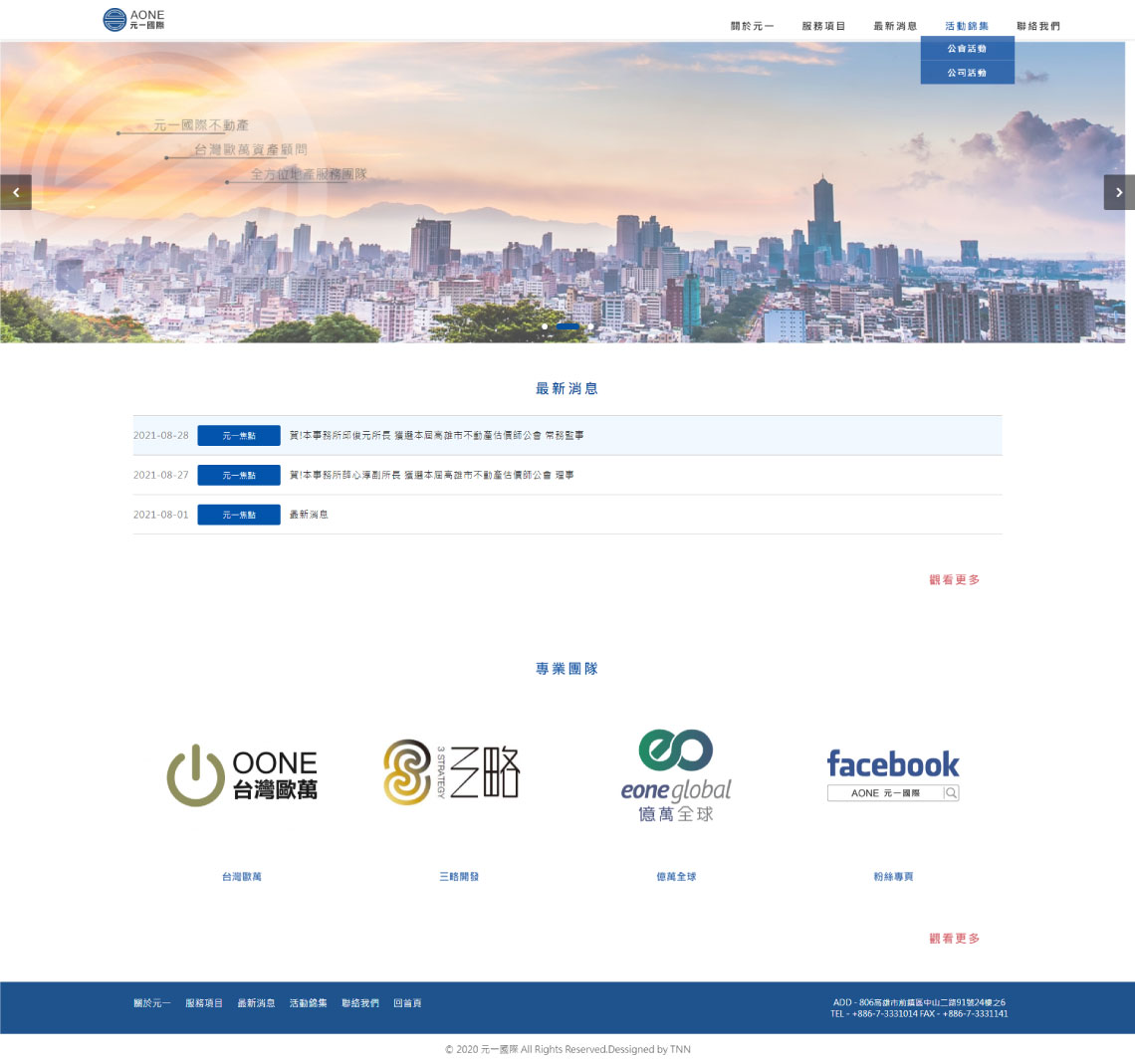Open the 2021-08-27 news headline

pyautogui.click(x=431, y=475)
